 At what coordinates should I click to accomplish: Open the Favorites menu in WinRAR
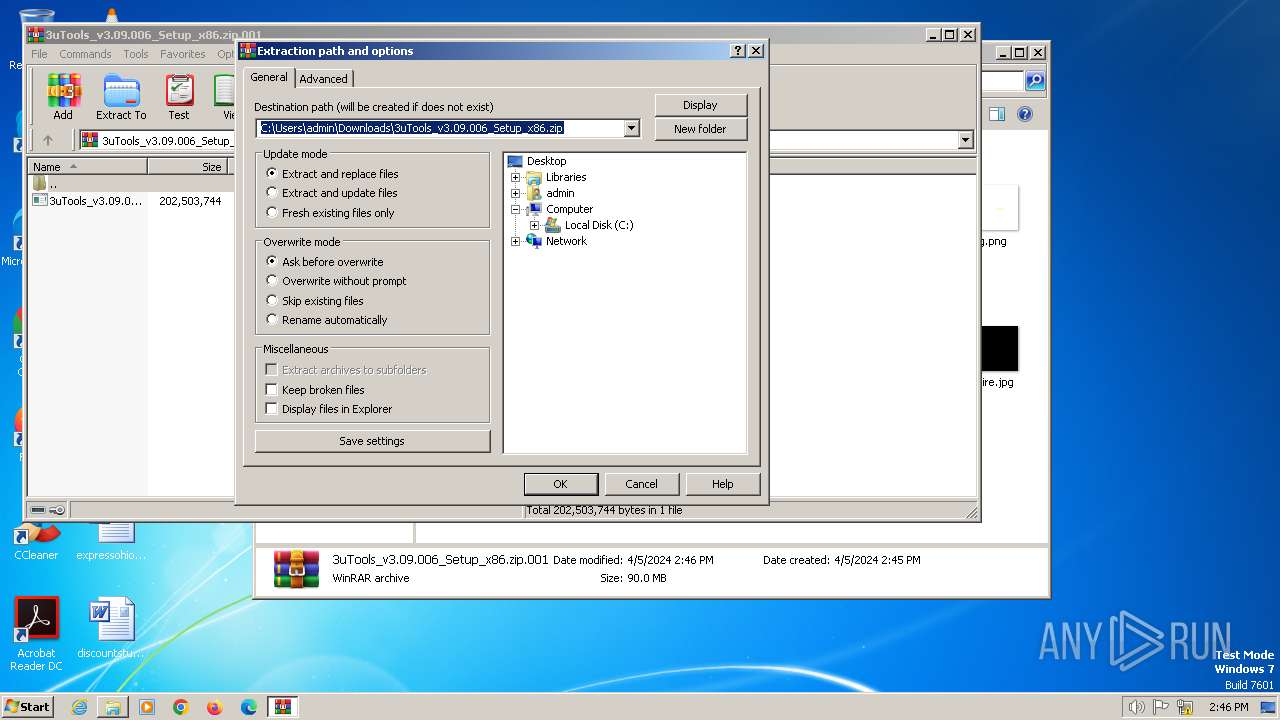(x=183, y=54)
